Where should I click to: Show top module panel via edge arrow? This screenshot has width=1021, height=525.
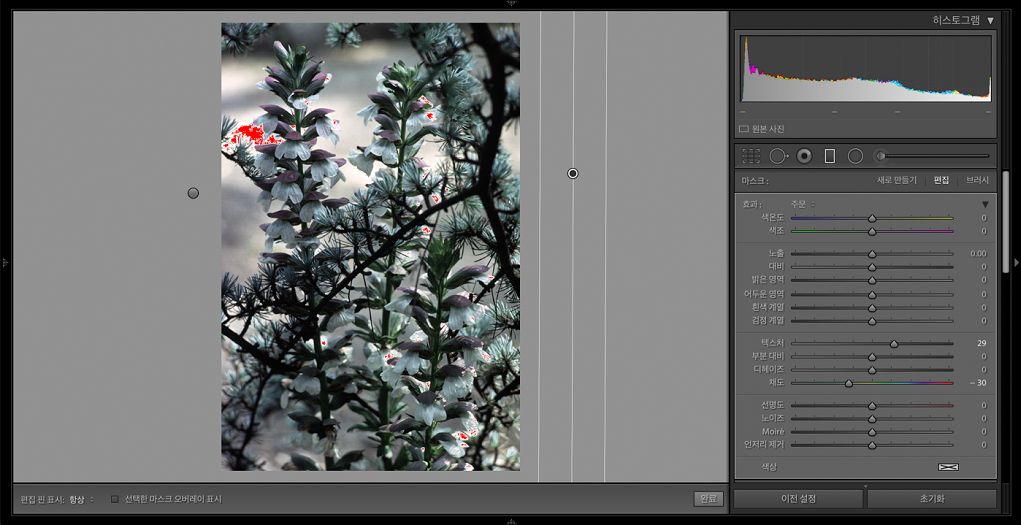(x=511, y=3)
